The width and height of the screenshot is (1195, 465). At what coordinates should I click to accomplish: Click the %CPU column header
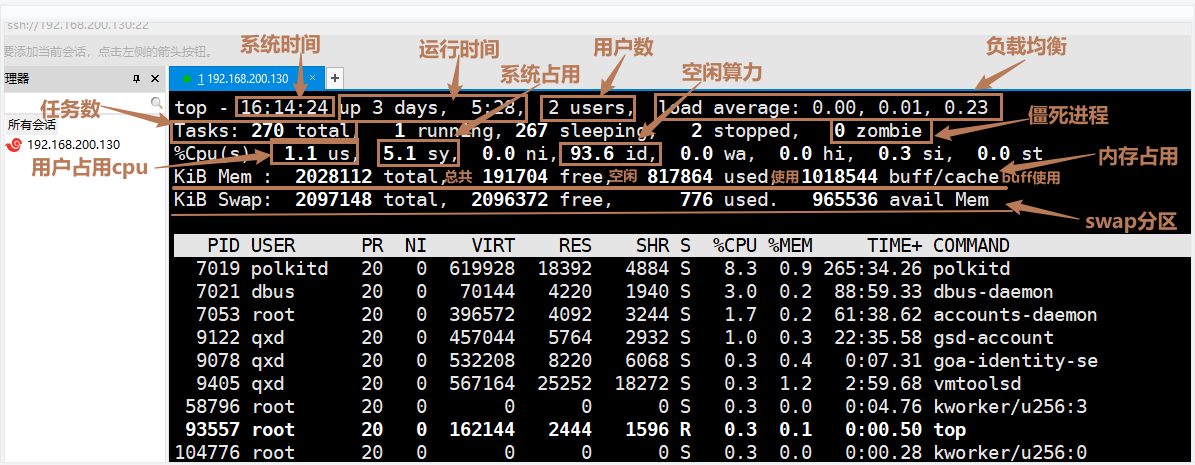coord(735,245)
